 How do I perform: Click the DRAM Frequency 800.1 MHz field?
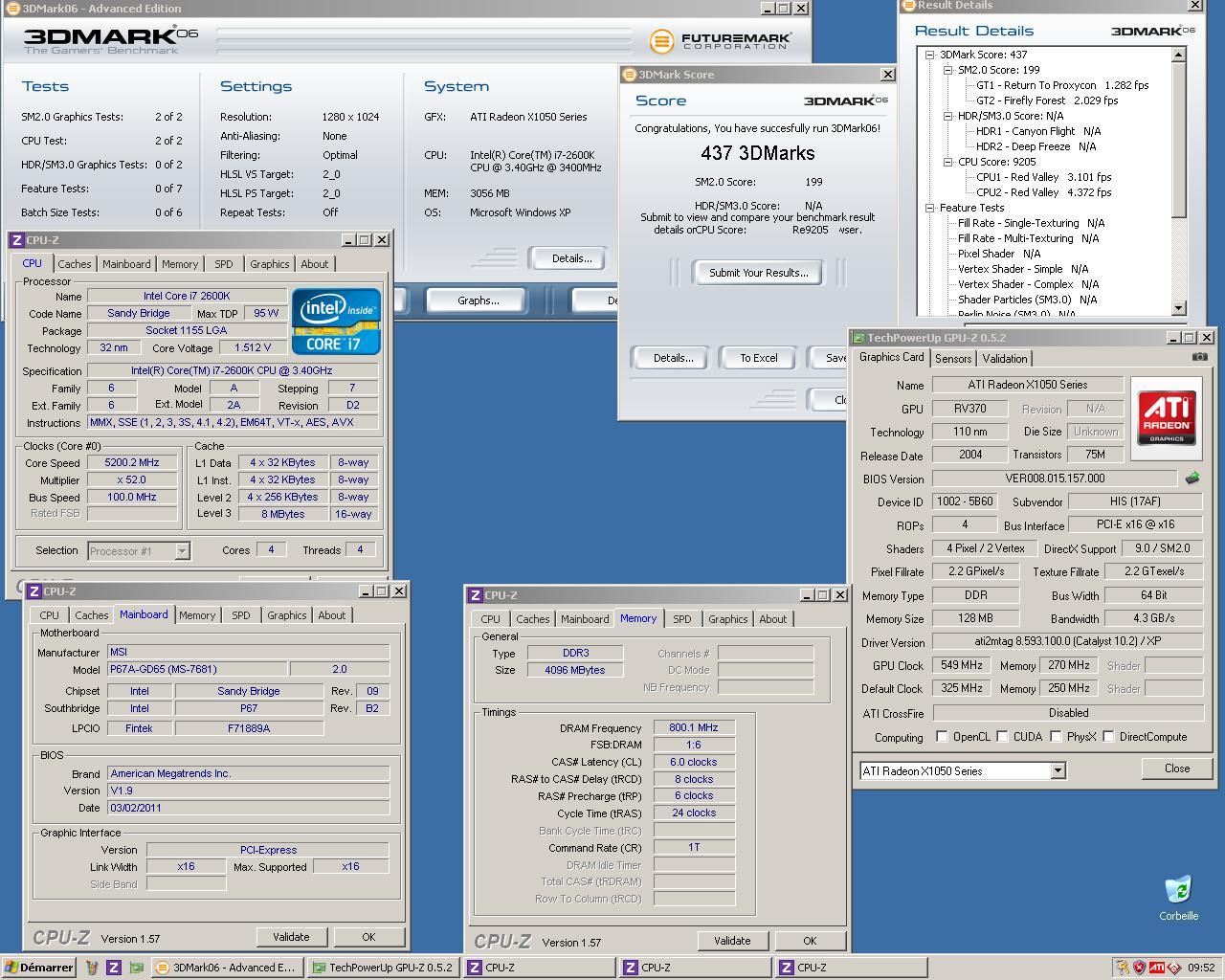(693, 727)
